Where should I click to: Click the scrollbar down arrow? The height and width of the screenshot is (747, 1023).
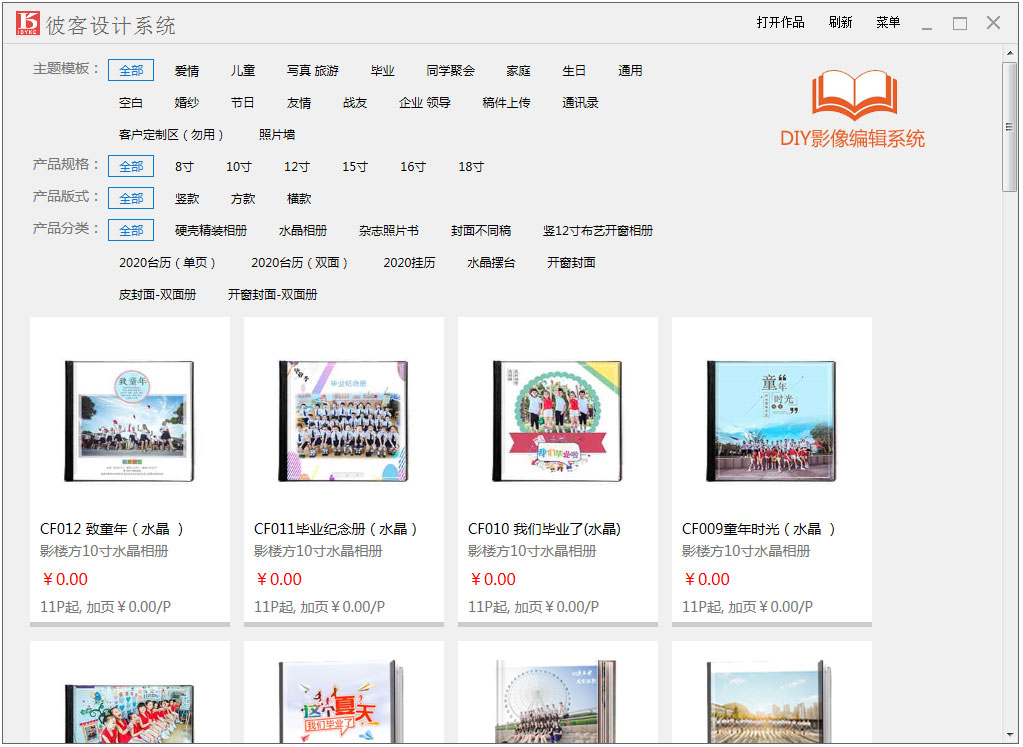tap(1009, 735)
